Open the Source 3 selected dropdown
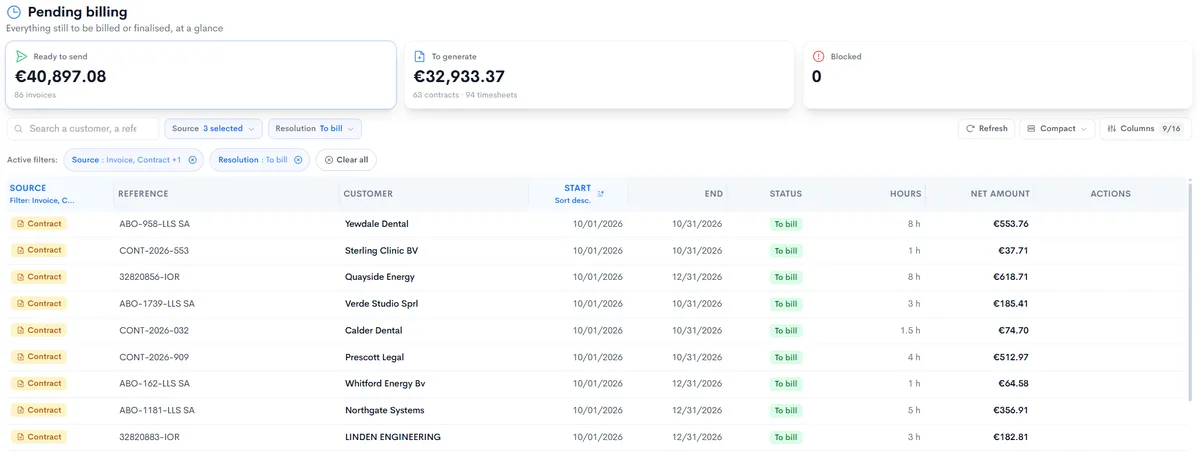The width and height of the screenshot is (1200, 456). click(x=213, y=129)
